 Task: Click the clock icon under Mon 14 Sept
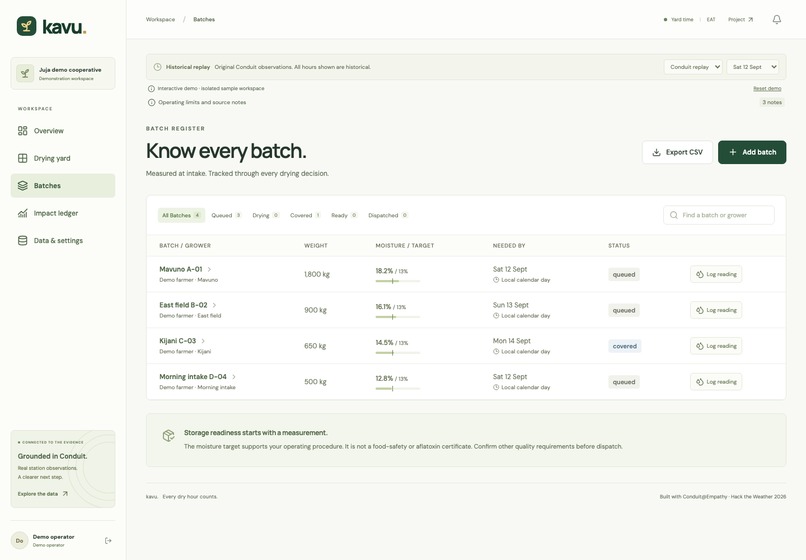(496, 351)
